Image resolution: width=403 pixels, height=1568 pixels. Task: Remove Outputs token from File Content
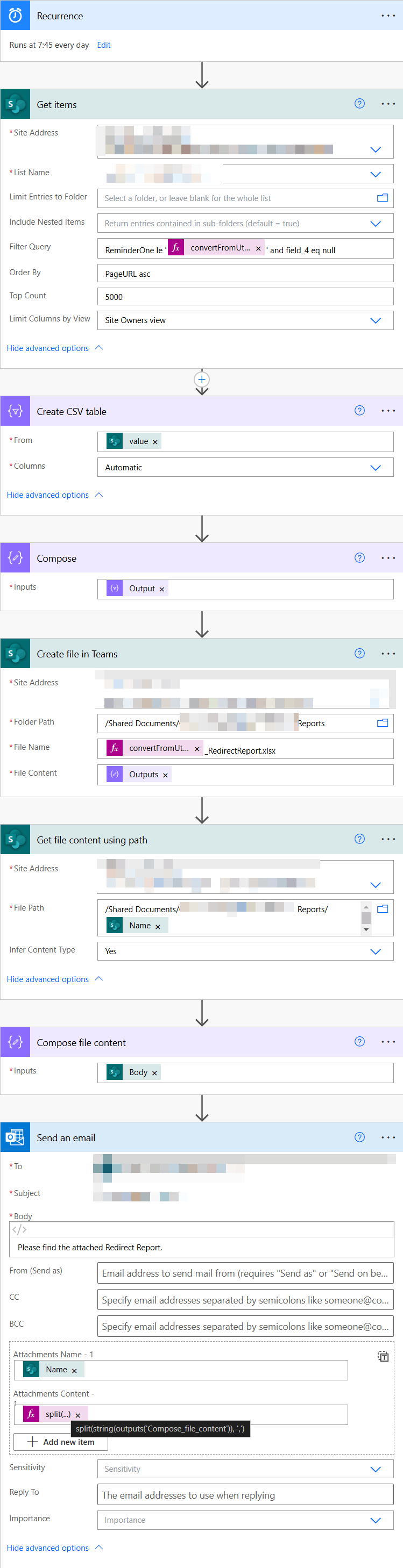[165, 776]
